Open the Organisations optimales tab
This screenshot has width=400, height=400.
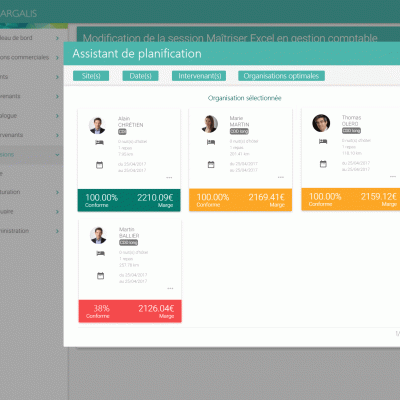coord(281,76)
